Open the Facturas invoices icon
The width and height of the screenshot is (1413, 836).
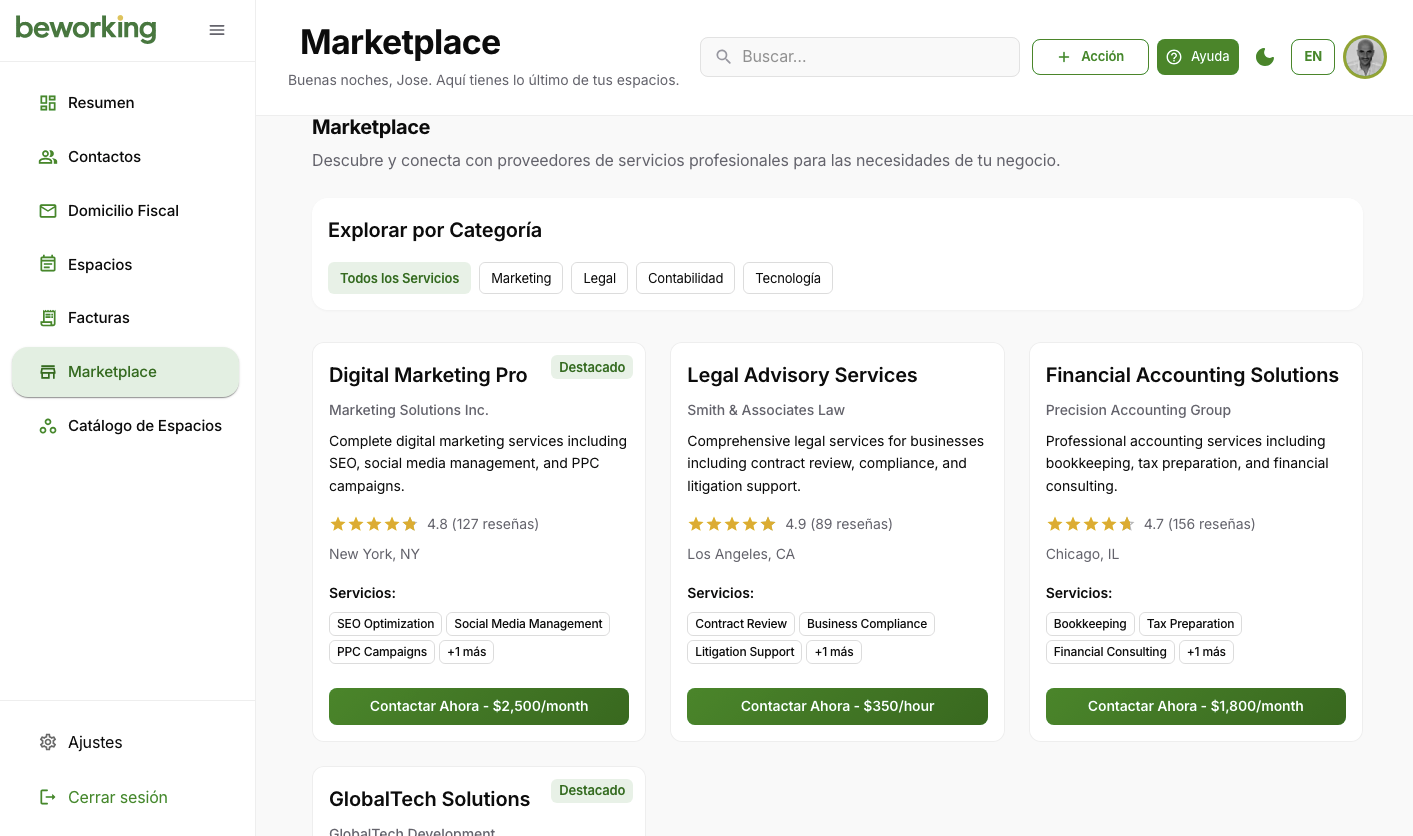(47, 317)
